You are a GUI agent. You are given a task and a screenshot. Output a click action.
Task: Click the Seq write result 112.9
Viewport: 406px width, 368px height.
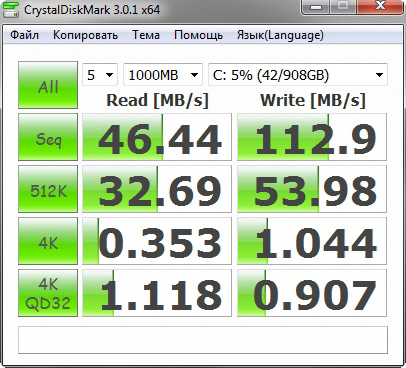coord(312,137)
